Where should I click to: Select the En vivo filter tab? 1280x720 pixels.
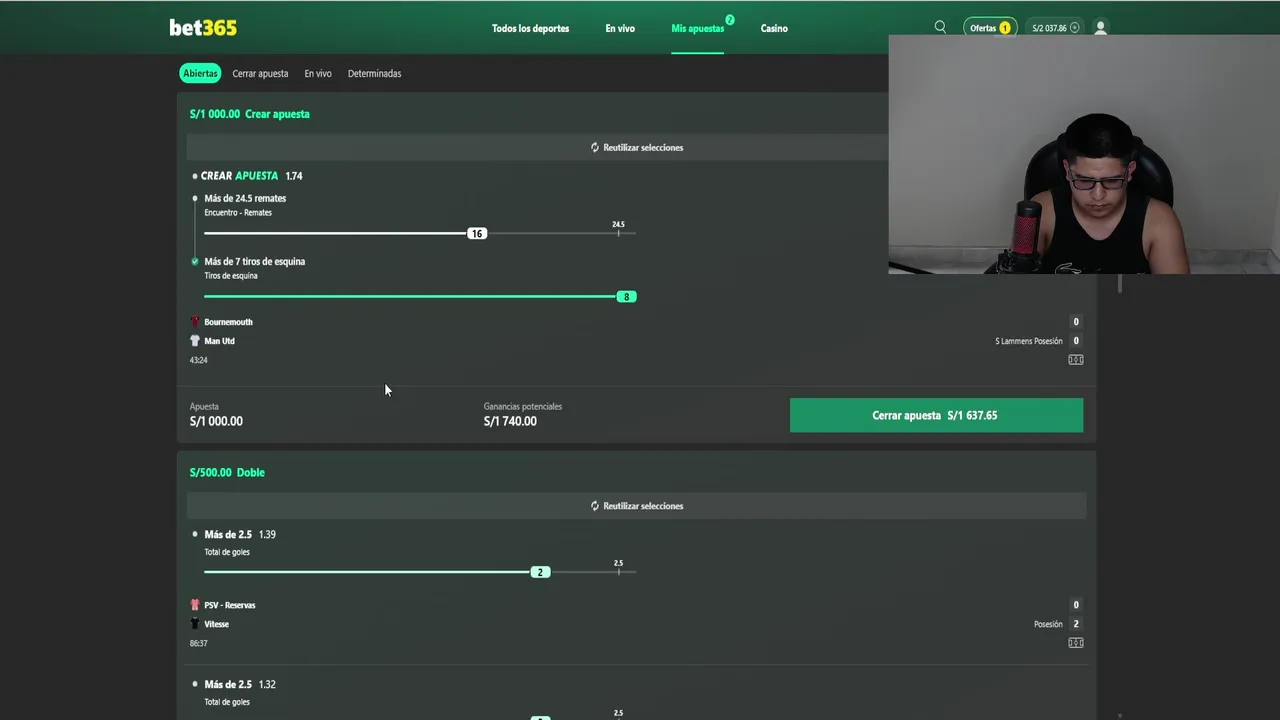pyautogui.click(x=318, y=73)
